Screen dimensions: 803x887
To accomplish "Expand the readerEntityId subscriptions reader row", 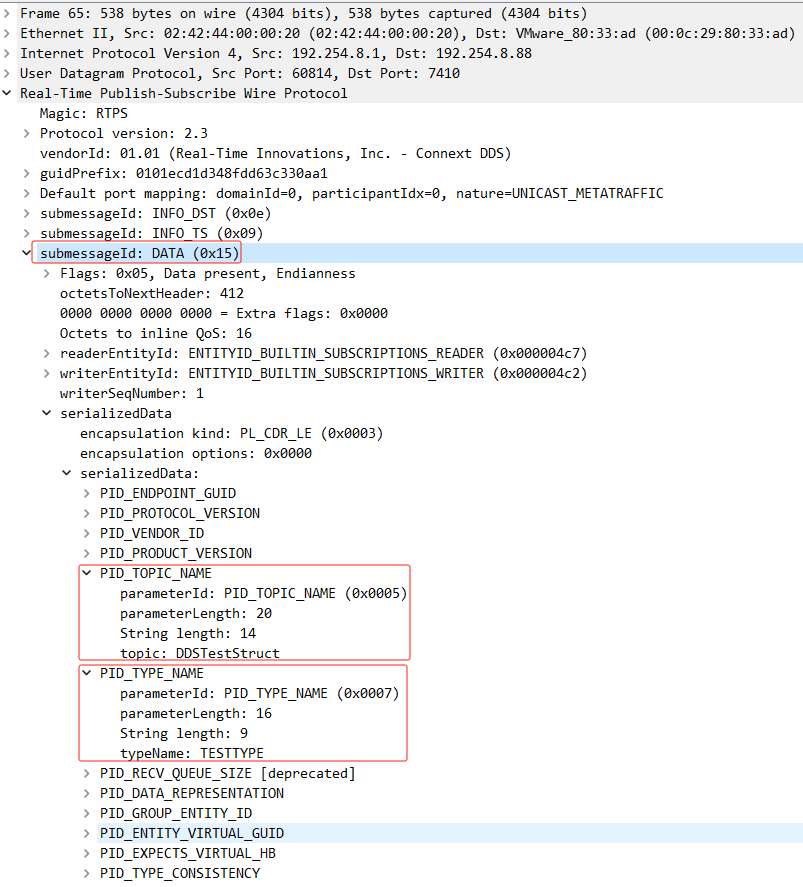I will (x=47, y=353).
